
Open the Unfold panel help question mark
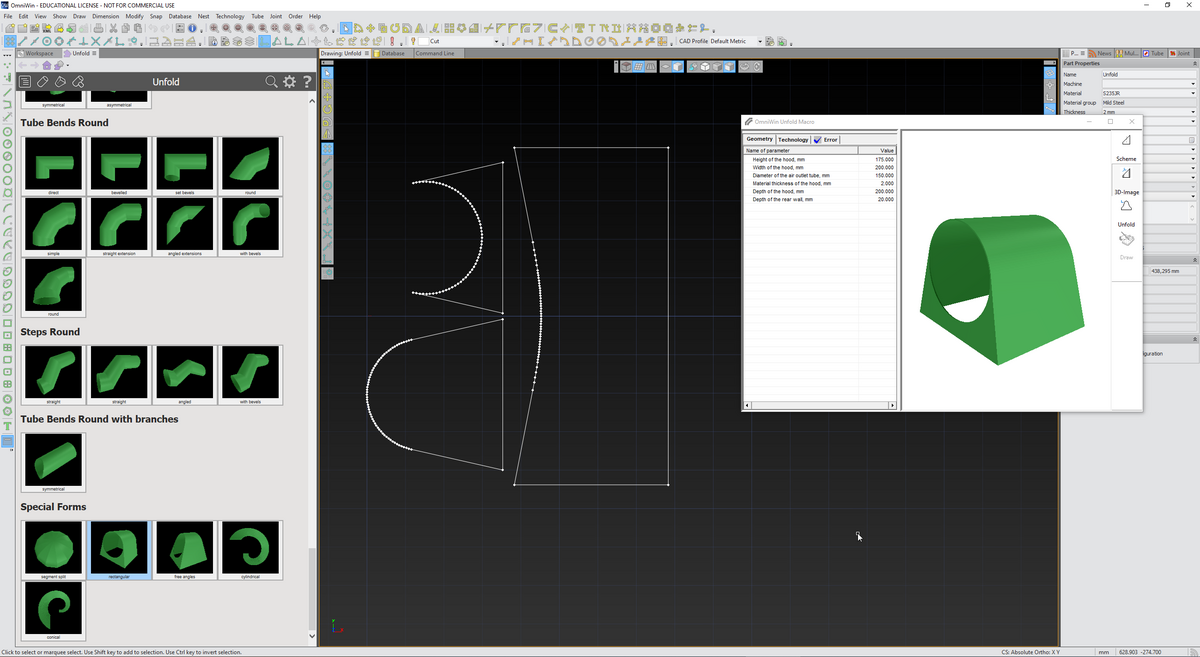pyautogui.click(x=307, y=82)
